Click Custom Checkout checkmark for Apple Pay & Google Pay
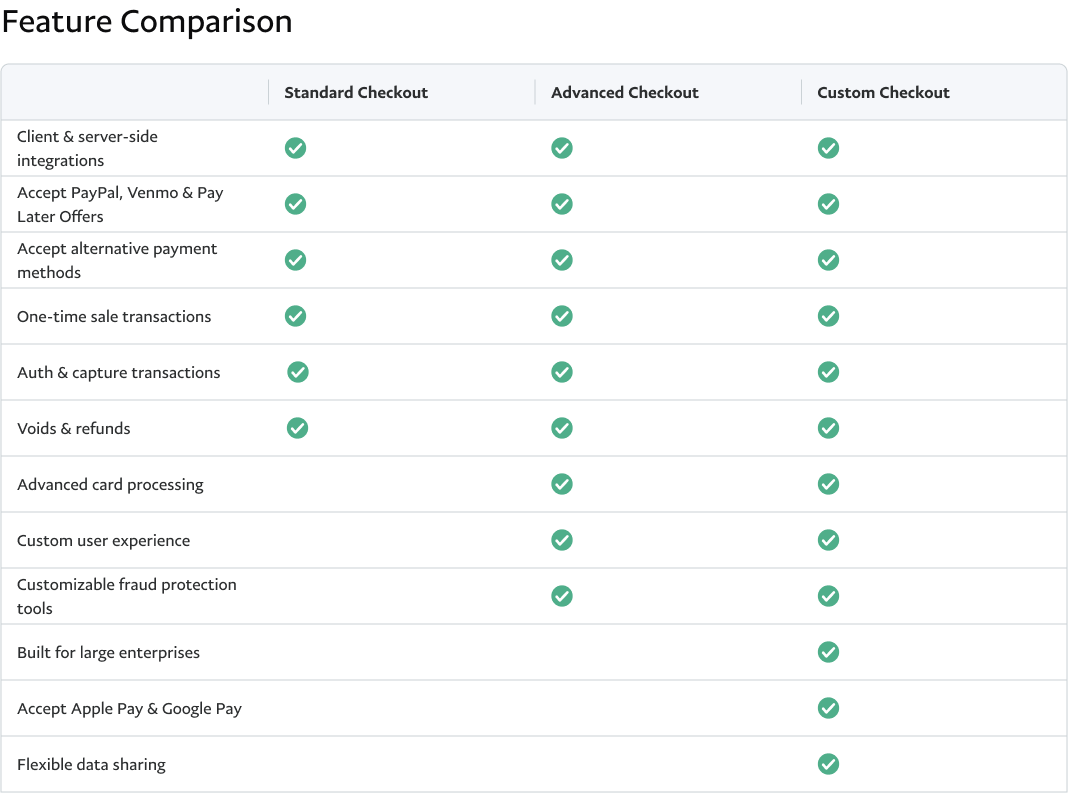The height and width of the screenshot is (793, 1068). (828, 708)
